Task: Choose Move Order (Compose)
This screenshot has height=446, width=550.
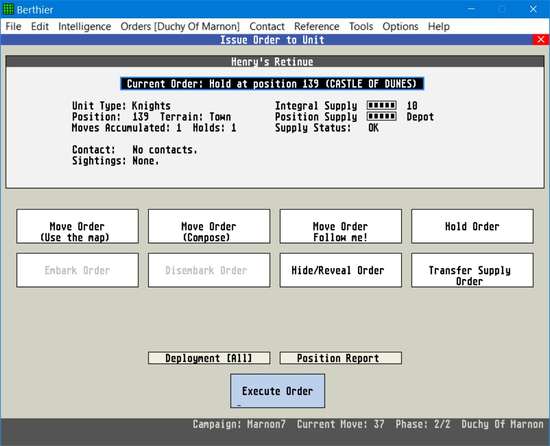Action: 209,226
